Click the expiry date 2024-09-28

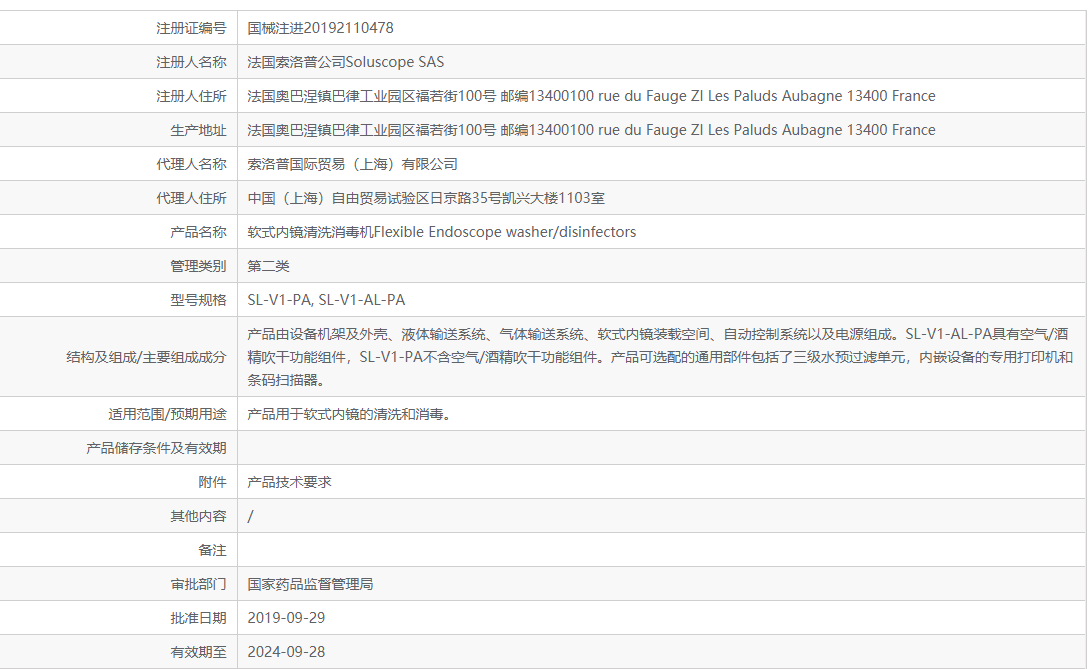[289, 651]
